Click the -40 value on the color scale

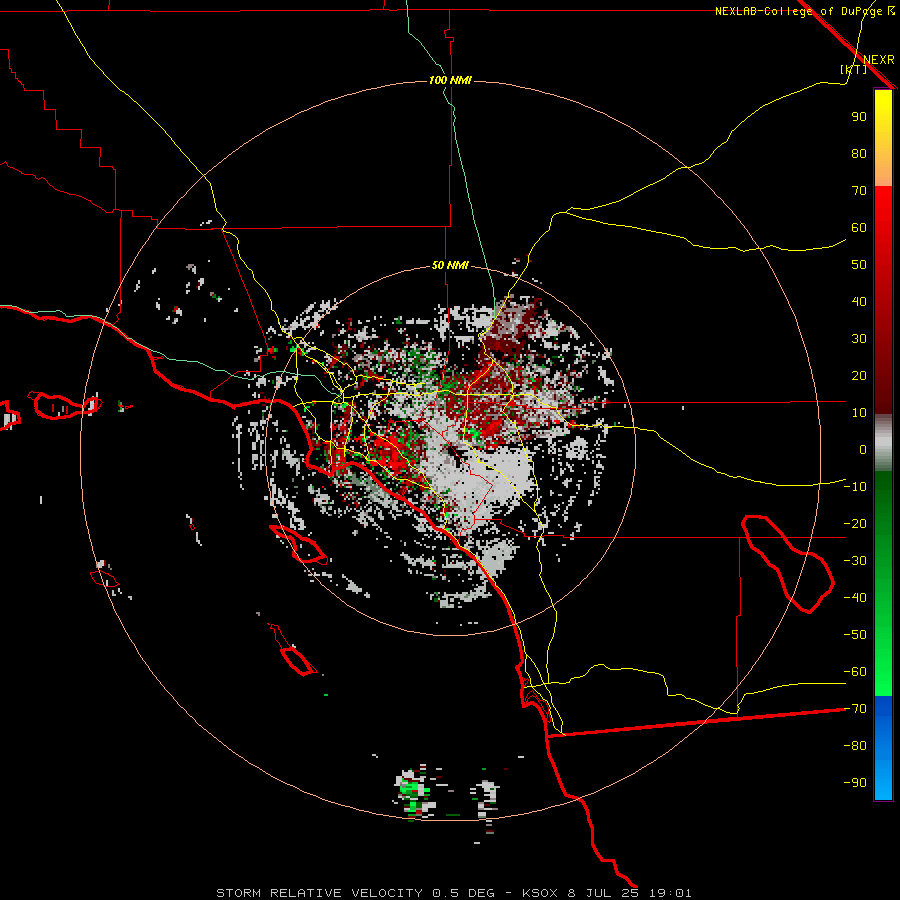[x=855, y=598]
